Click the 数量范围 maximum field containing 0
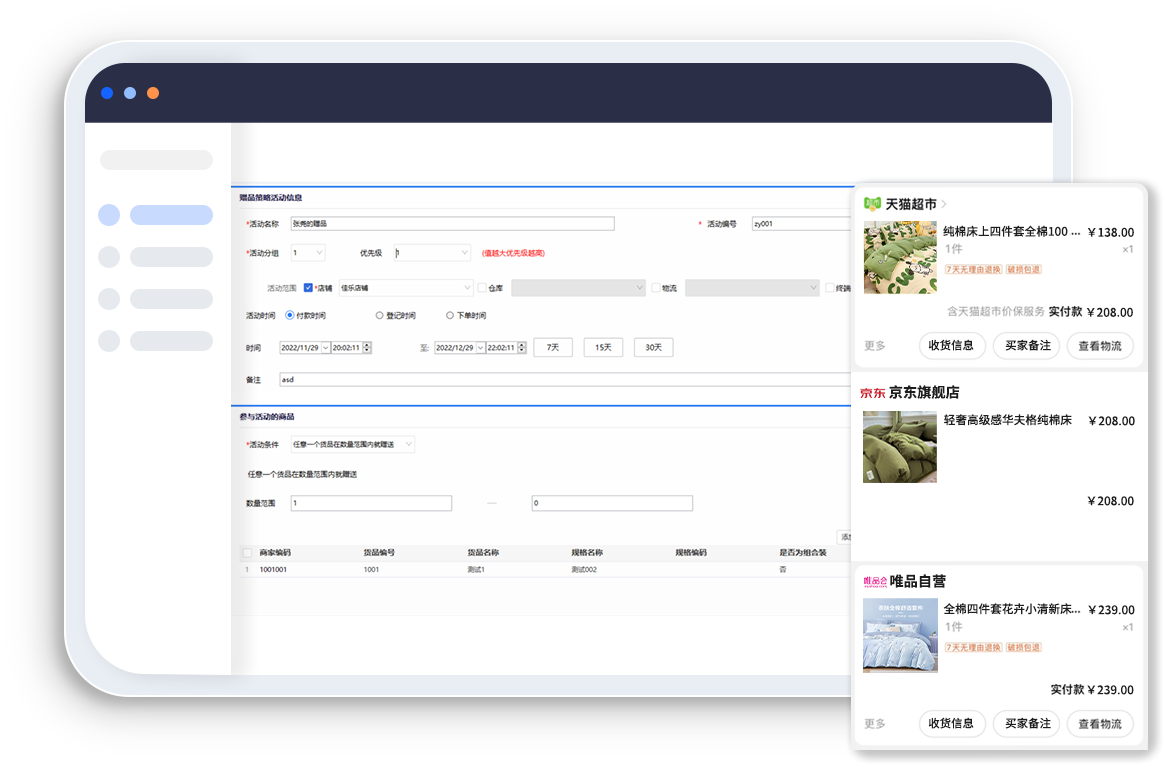Image resolution: width=1165 pixels, height=767 pixels. (x=612, y=503)
